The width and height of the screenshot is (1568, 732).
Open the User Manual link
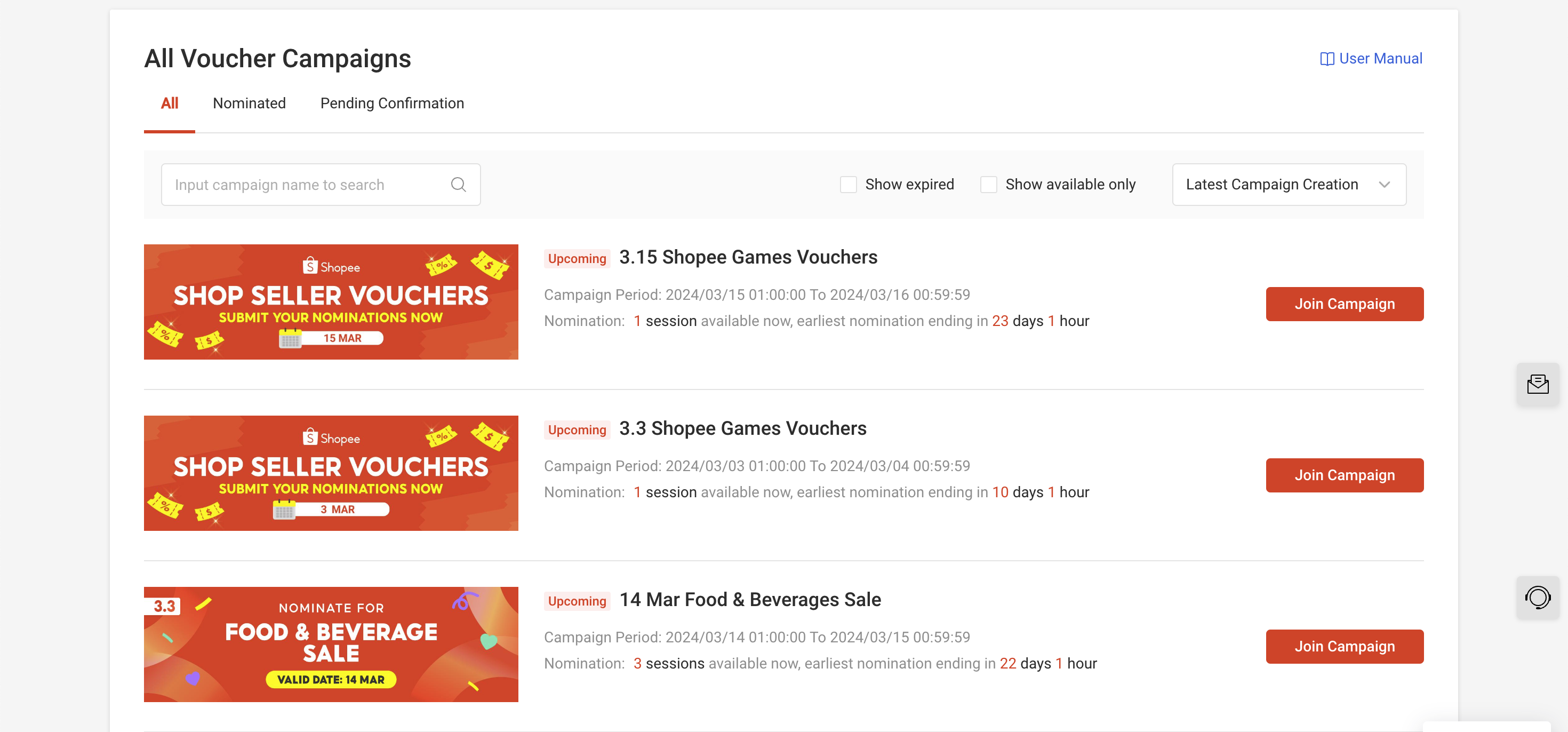click(1380, 59)
